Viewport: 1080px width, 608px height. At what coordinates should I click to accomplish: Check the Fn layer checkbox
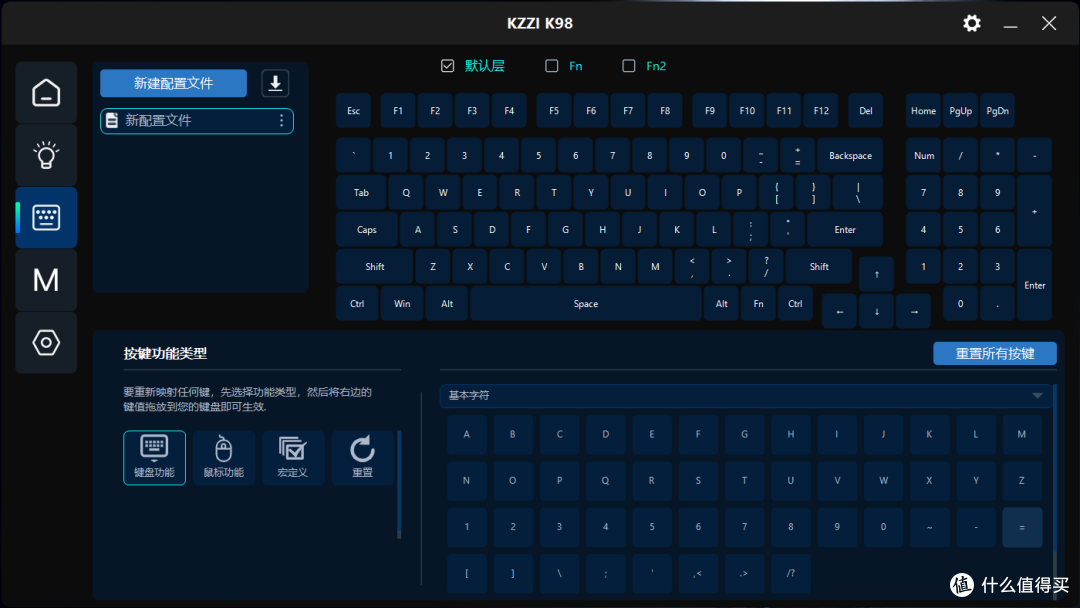[x=552, y=66]
